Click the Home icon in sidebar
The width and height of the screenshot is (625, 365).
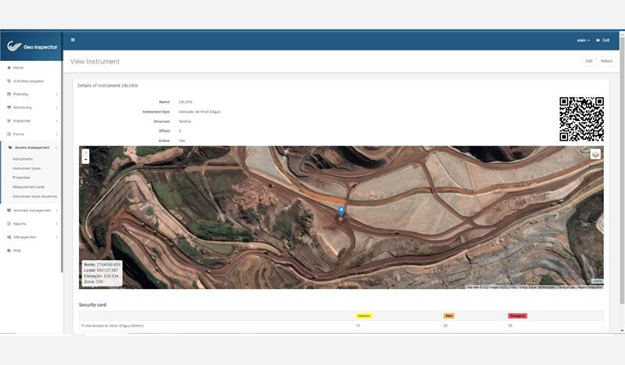(9, 68)
